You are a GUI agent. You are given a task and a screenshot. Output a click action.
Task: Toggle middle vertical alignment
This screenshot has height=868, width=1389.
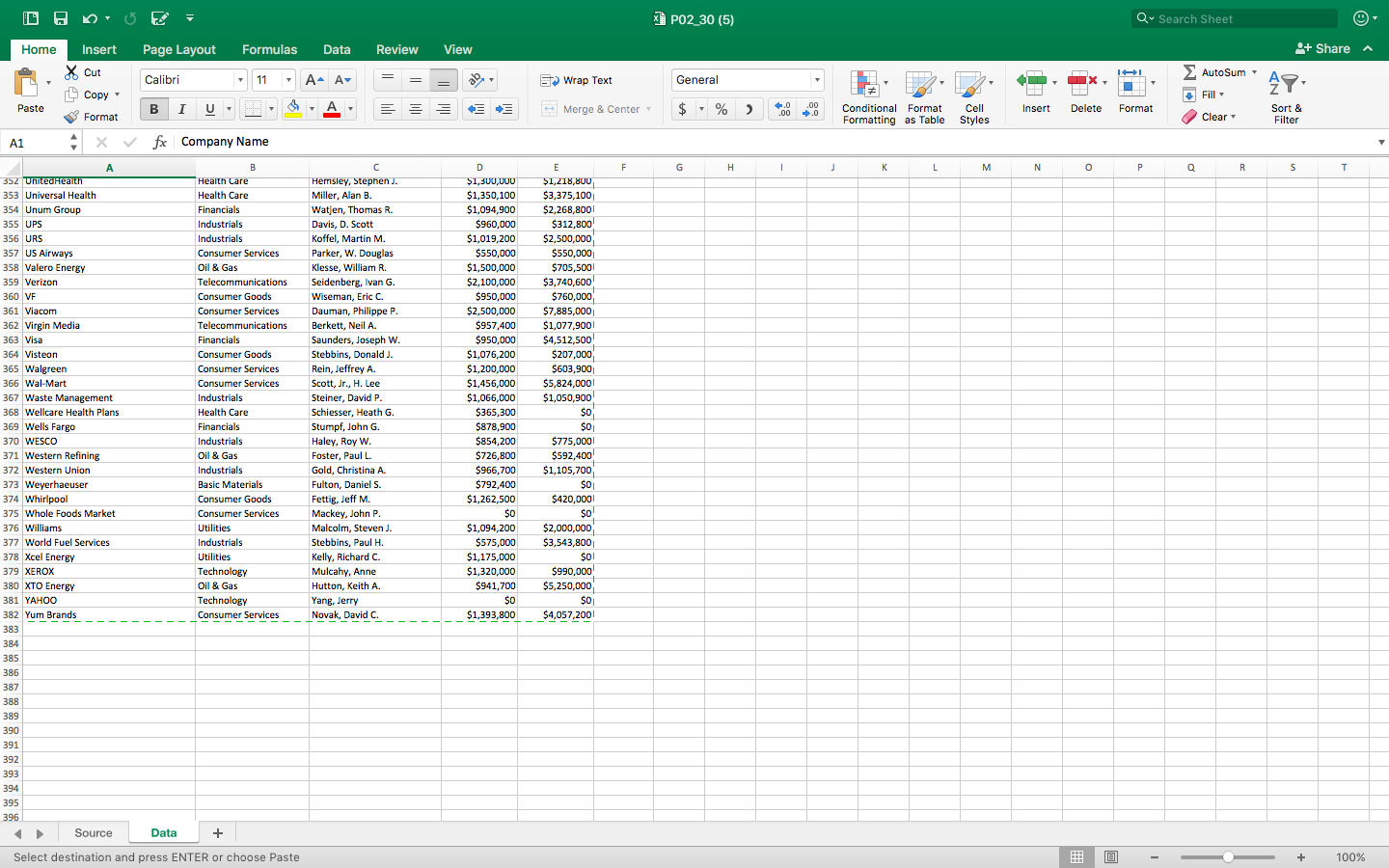(416, 80)
